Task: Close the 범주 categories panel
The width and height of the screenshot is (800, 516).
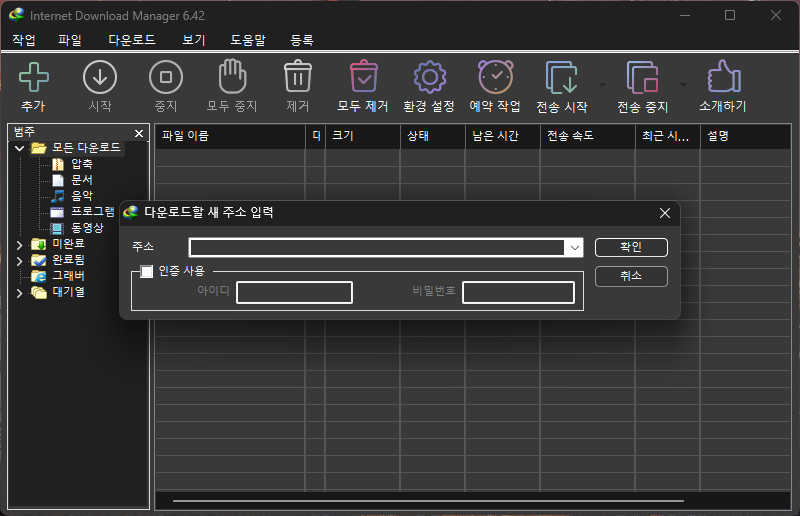Action: [139, 133]
